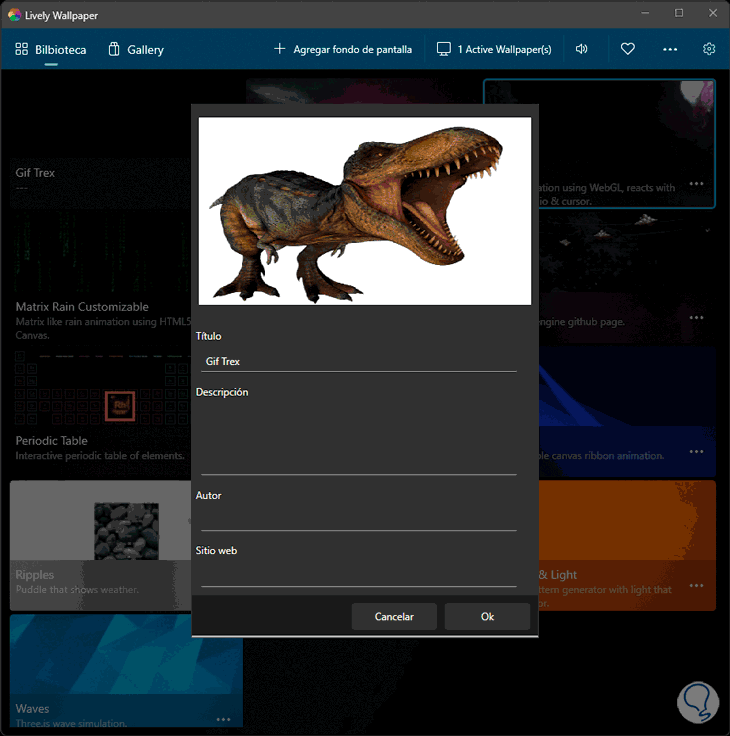Select the Periodic Table wallpaper card
This screenshot has height=736, width=730.
pos(100,412)
